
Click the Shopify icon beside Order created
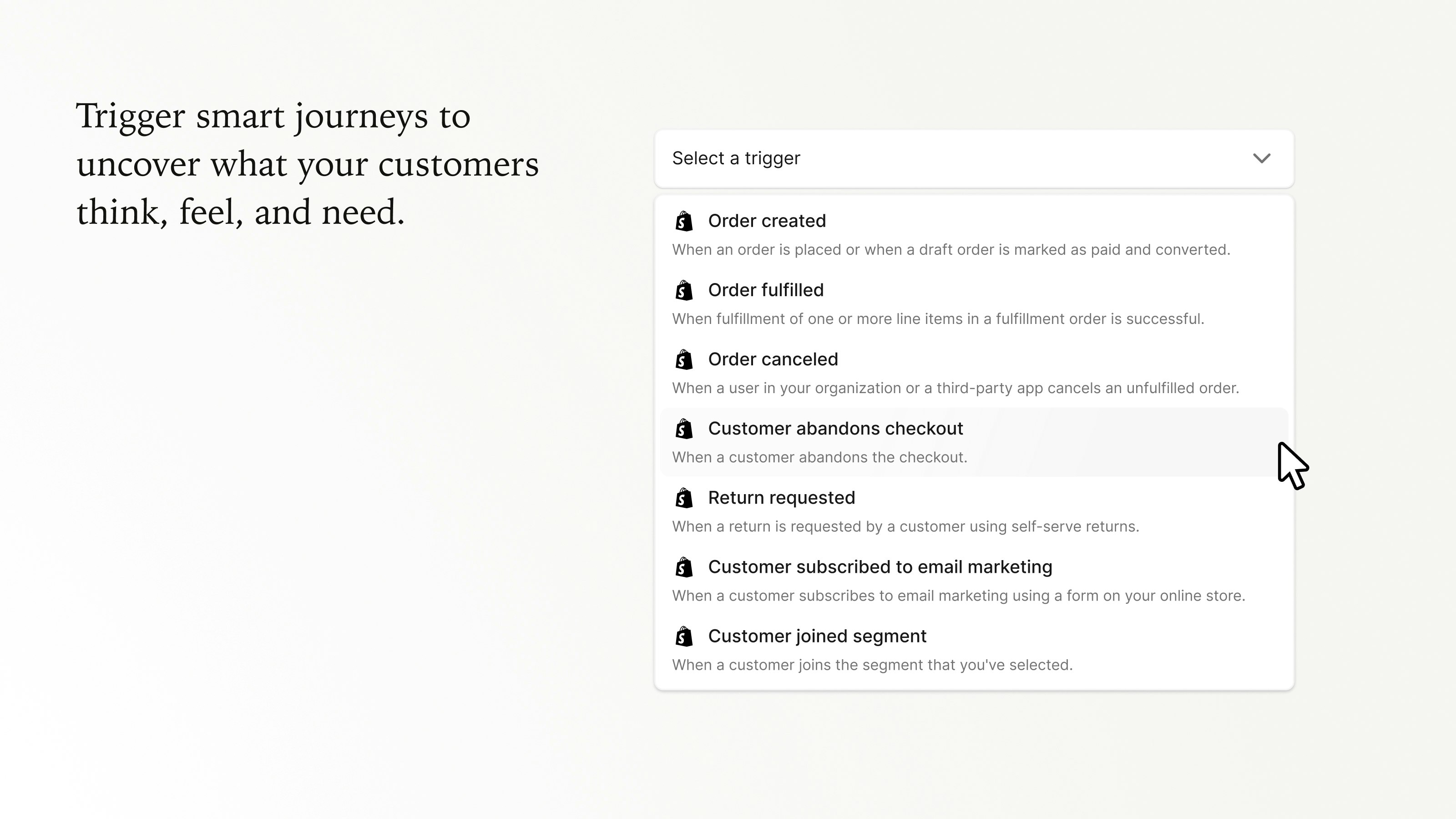pyautogui.click(x=684, y=221)
